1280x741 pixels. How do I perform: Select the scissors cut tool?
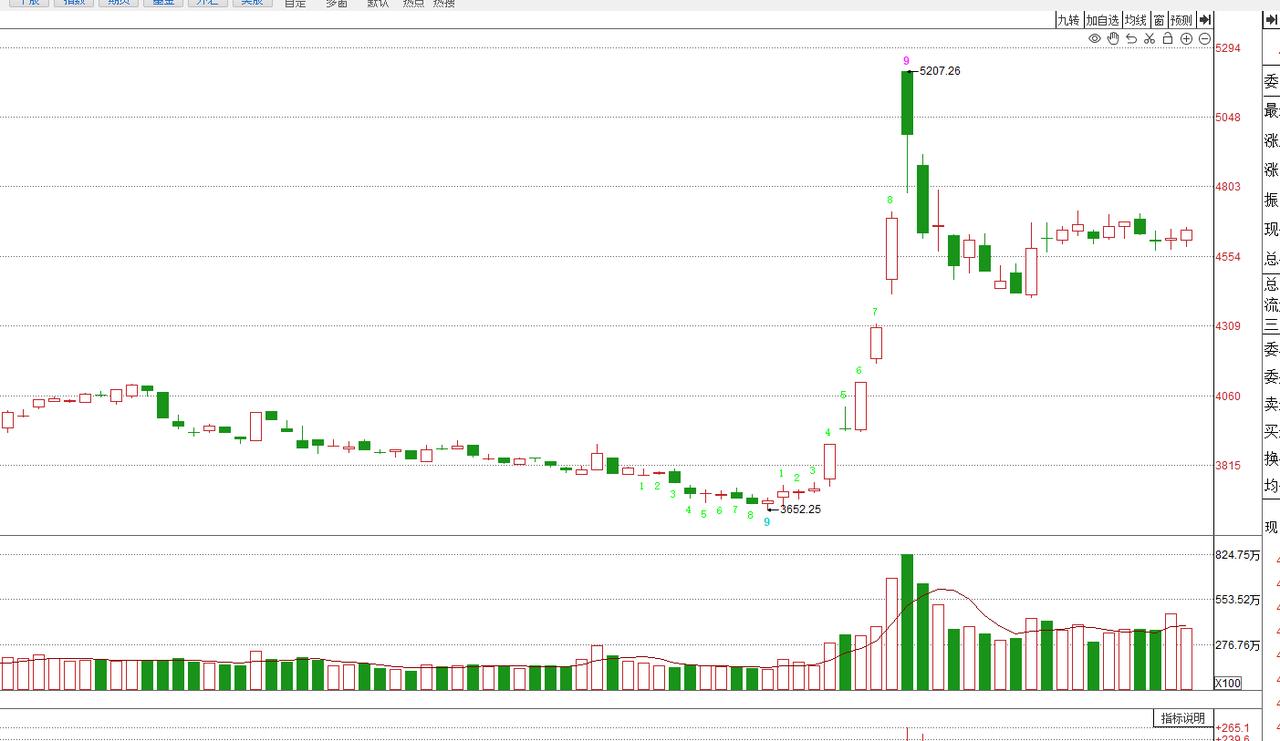click(1149, 39)
